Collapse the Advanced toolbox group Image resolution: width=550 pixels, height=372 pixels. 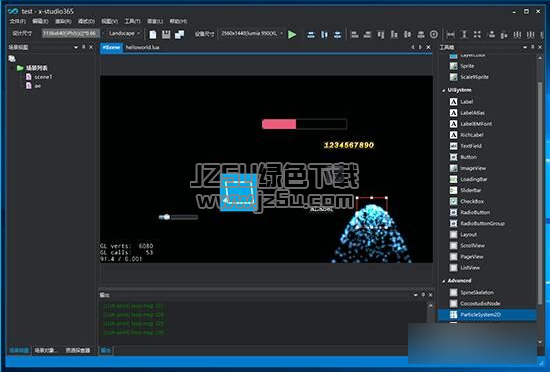pos(443,281)
